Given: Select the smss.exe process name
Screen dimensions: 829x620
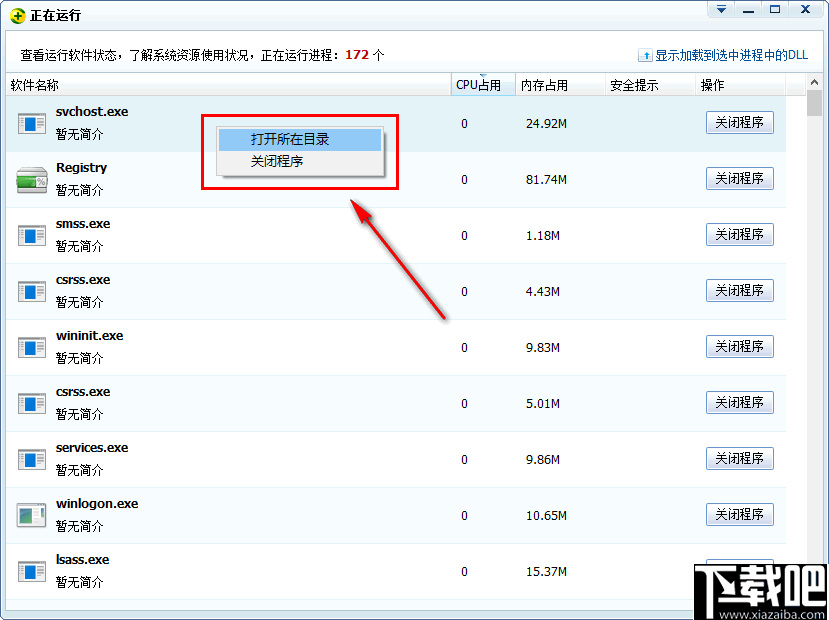Looking at the screenshot, I should (83, 224).
